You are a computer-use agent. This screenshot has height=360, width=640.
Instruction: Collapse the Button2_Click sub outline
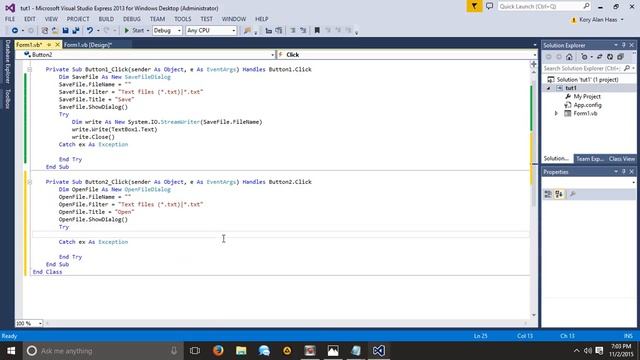29,182
